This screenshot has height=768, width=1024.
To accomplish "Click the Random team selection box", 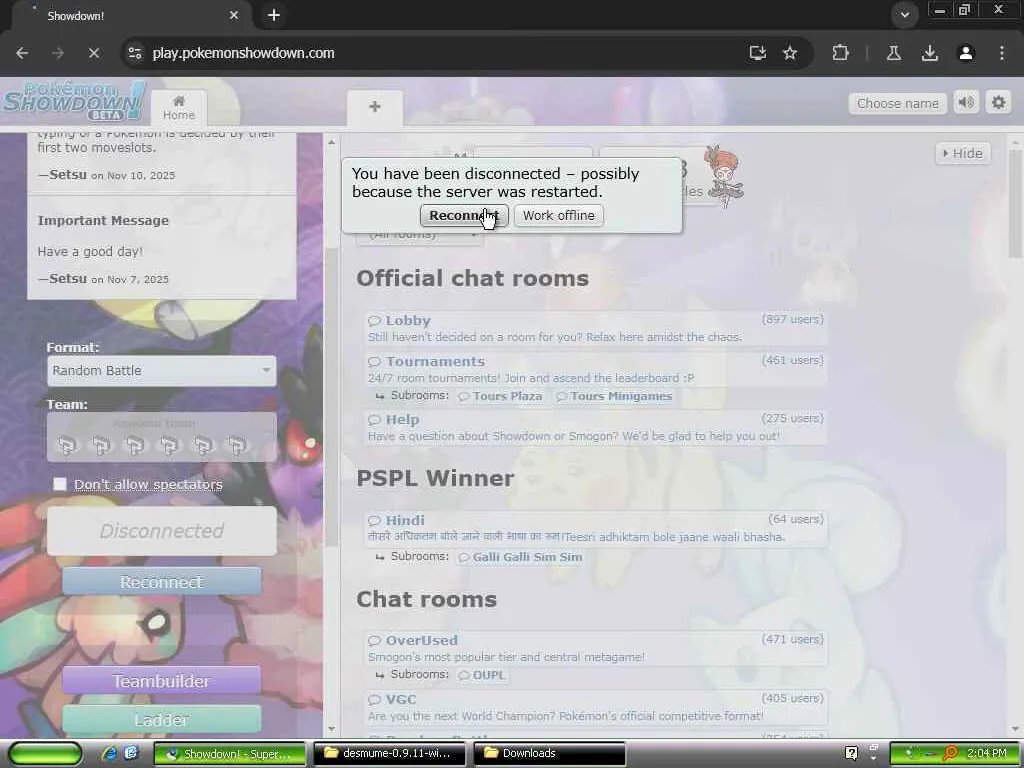I will [x=161, y=437].
